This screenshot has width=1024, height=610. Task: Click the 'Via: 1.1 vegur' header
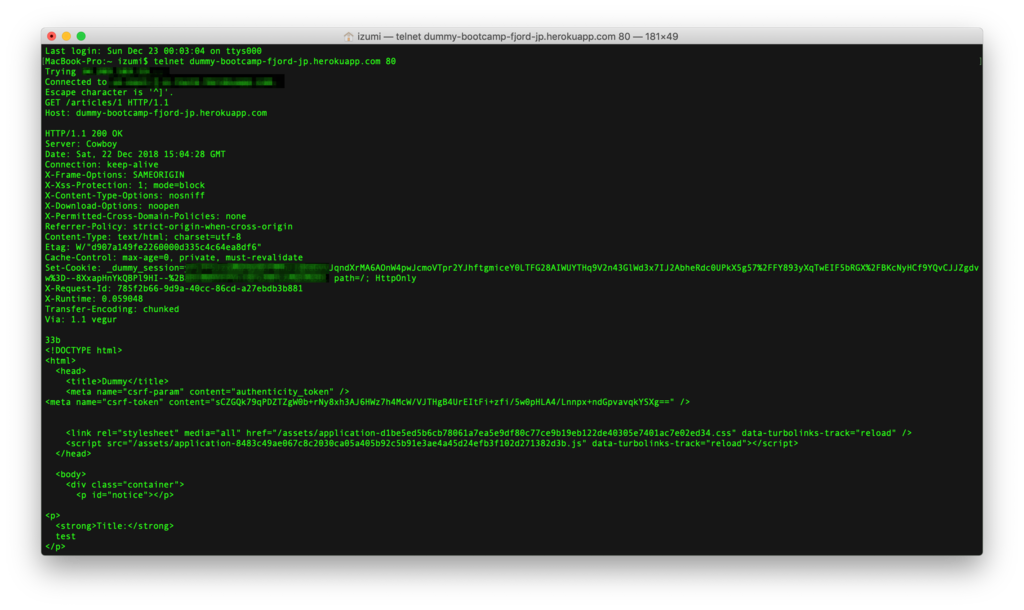click(81, 319)
